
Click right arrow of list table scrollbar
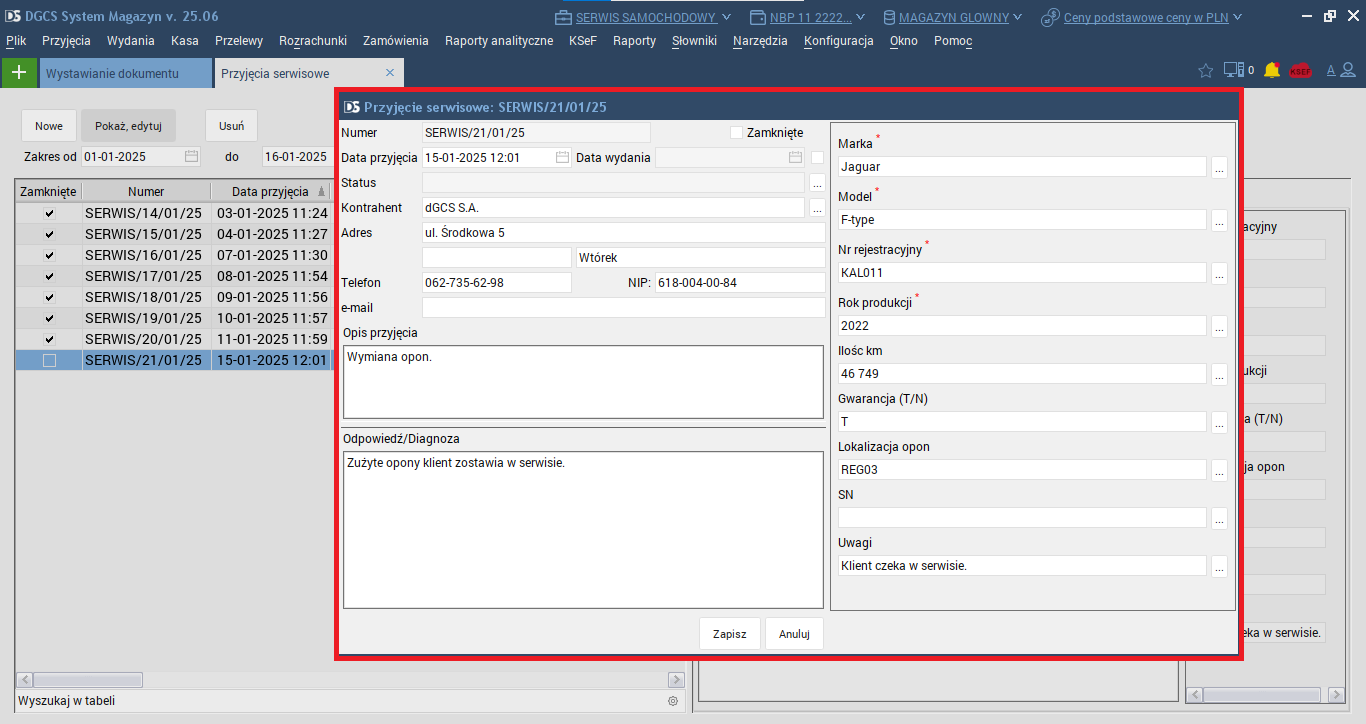tap(676, 680)
